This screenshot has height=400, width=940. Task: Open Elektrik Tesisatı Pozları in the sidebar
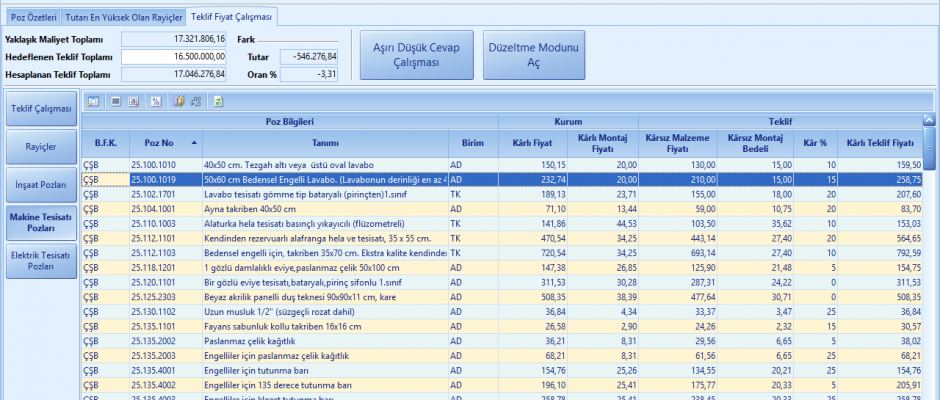coord(40,262)
